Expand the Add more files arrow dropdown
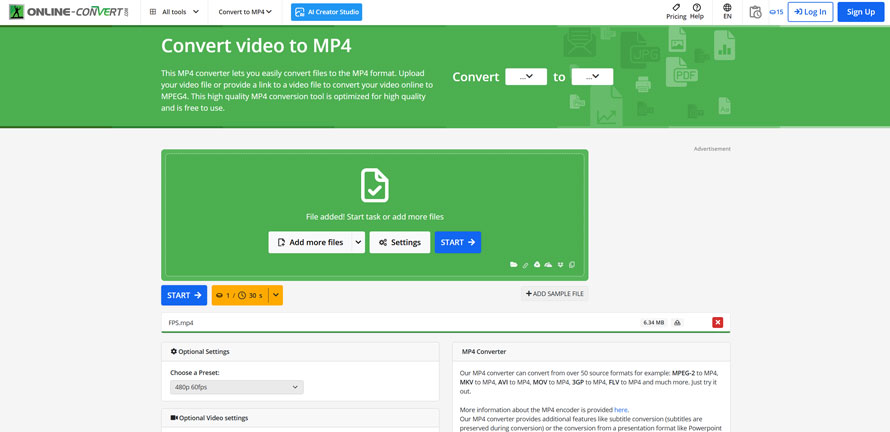This screenshot has height=432, width=890. 358,242
